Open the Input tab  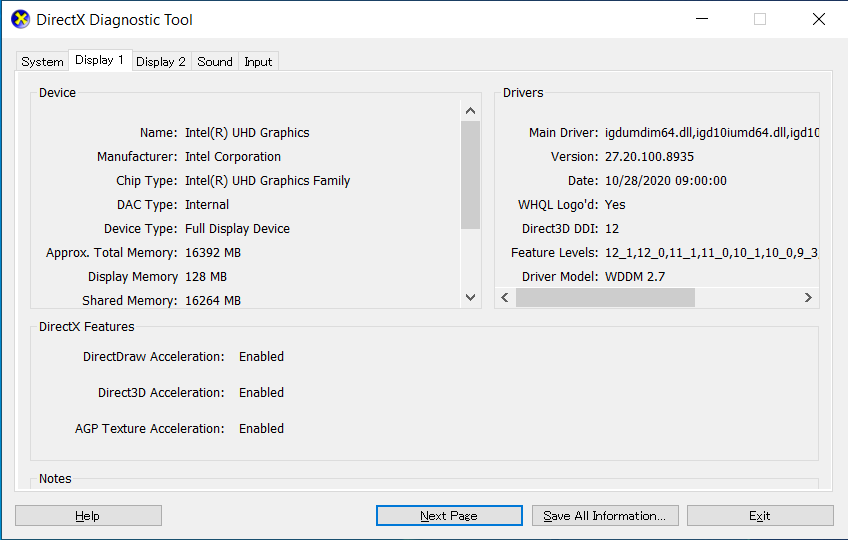tap(258, 62)
